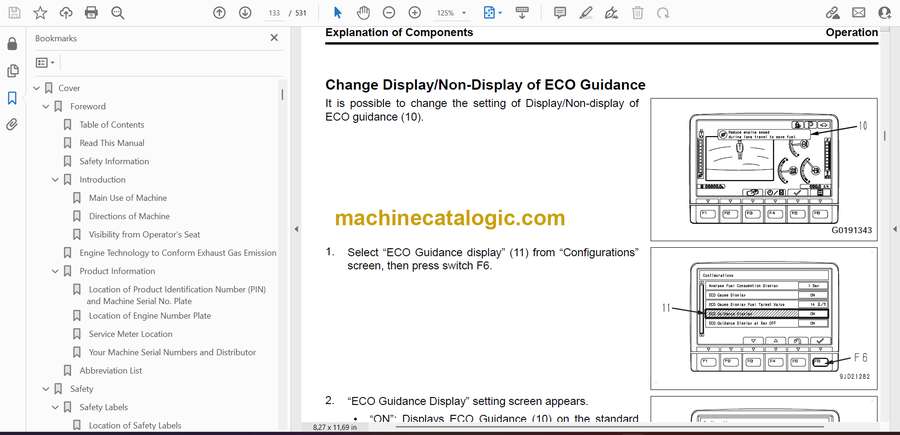Send file by email icon
The width and height of the screenshot is (900, 435).
[x=859, y=13]
